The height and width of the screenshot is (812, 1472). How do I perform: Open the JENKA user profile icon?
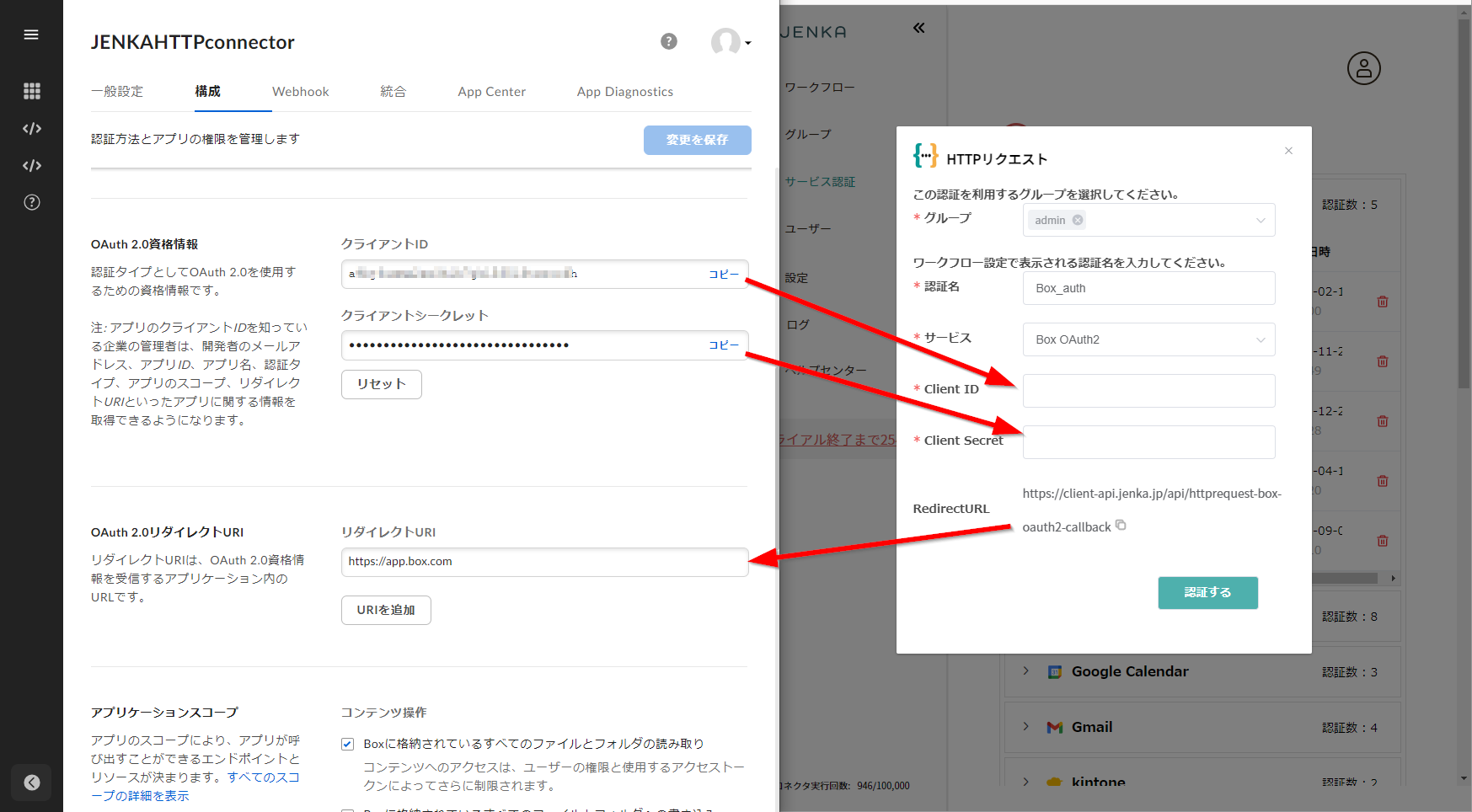tap(1363, 68)
